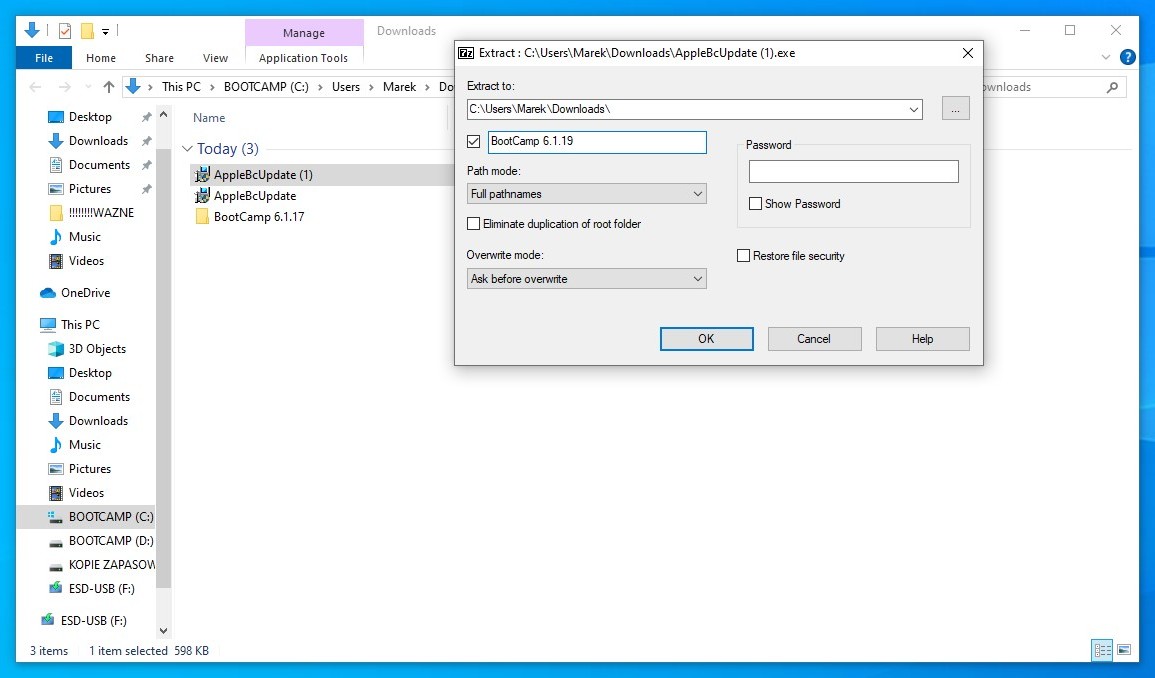Open Desktop under This PC
This screenshot has height=678, width=1155.
pos(80,373)
